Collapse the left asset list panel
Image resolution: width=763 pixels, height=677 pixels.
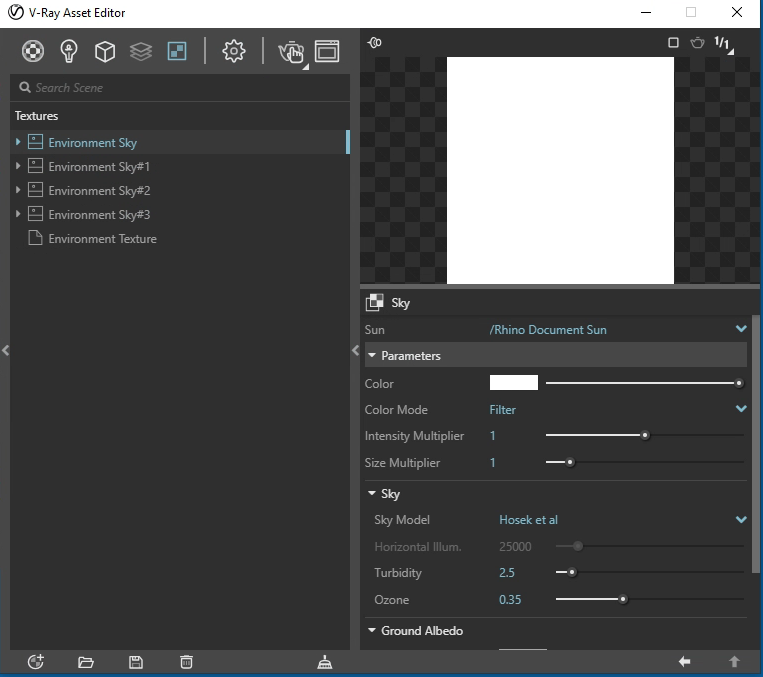(5, 350)
